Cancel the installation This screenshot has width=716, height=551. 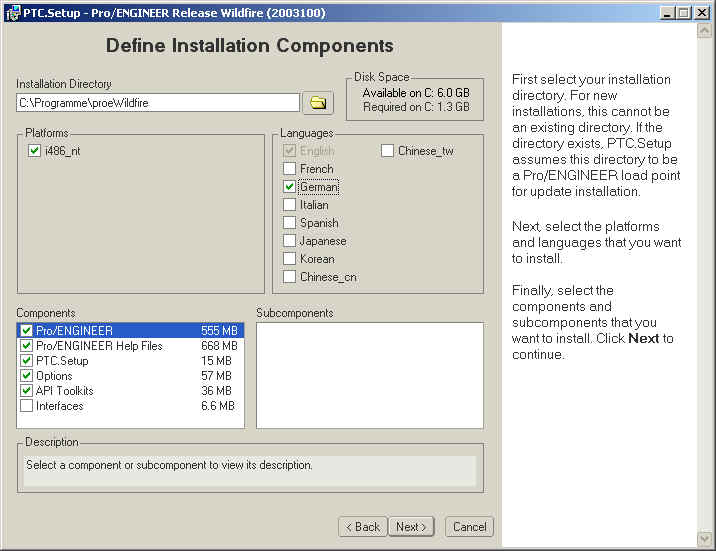tap(469, 527)
